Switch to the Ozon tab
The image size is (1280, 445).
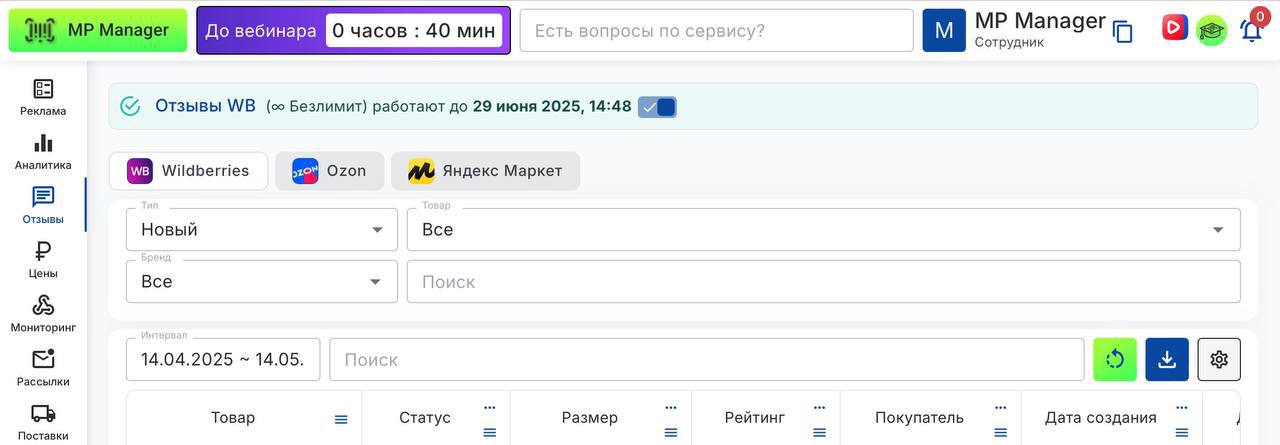click(329, 171)
